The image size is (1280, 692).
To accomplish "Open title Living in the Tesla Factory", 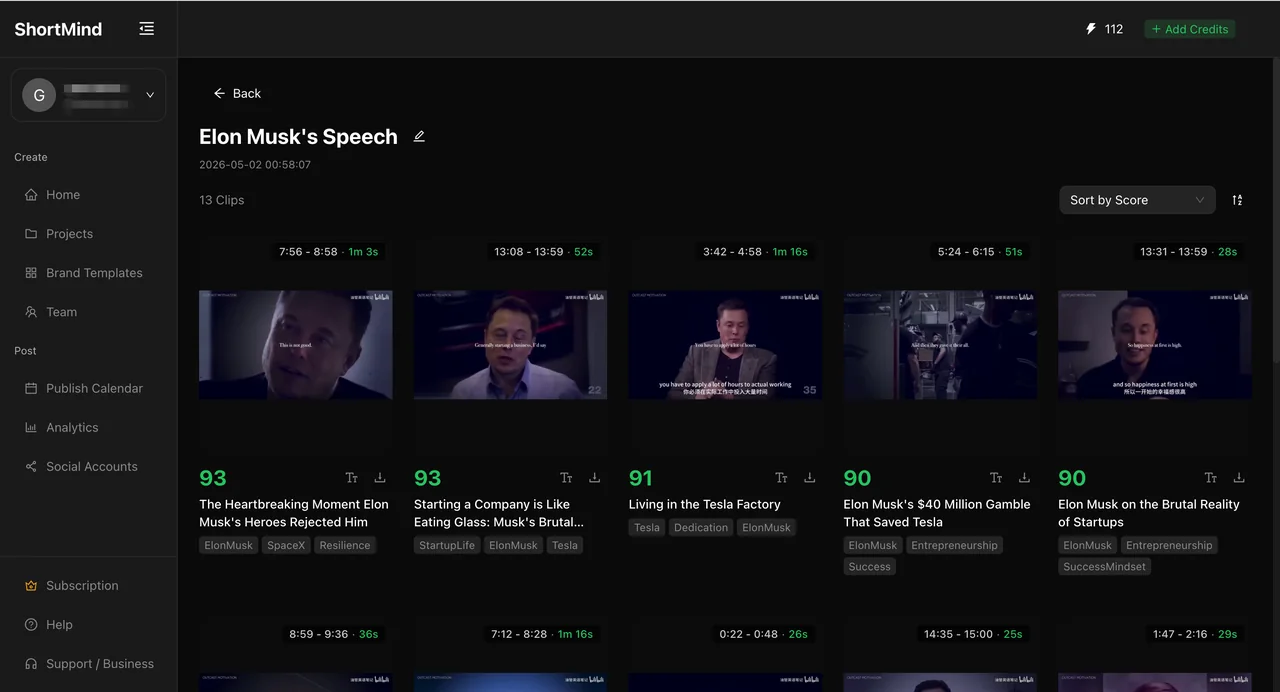I will [704, 505].
